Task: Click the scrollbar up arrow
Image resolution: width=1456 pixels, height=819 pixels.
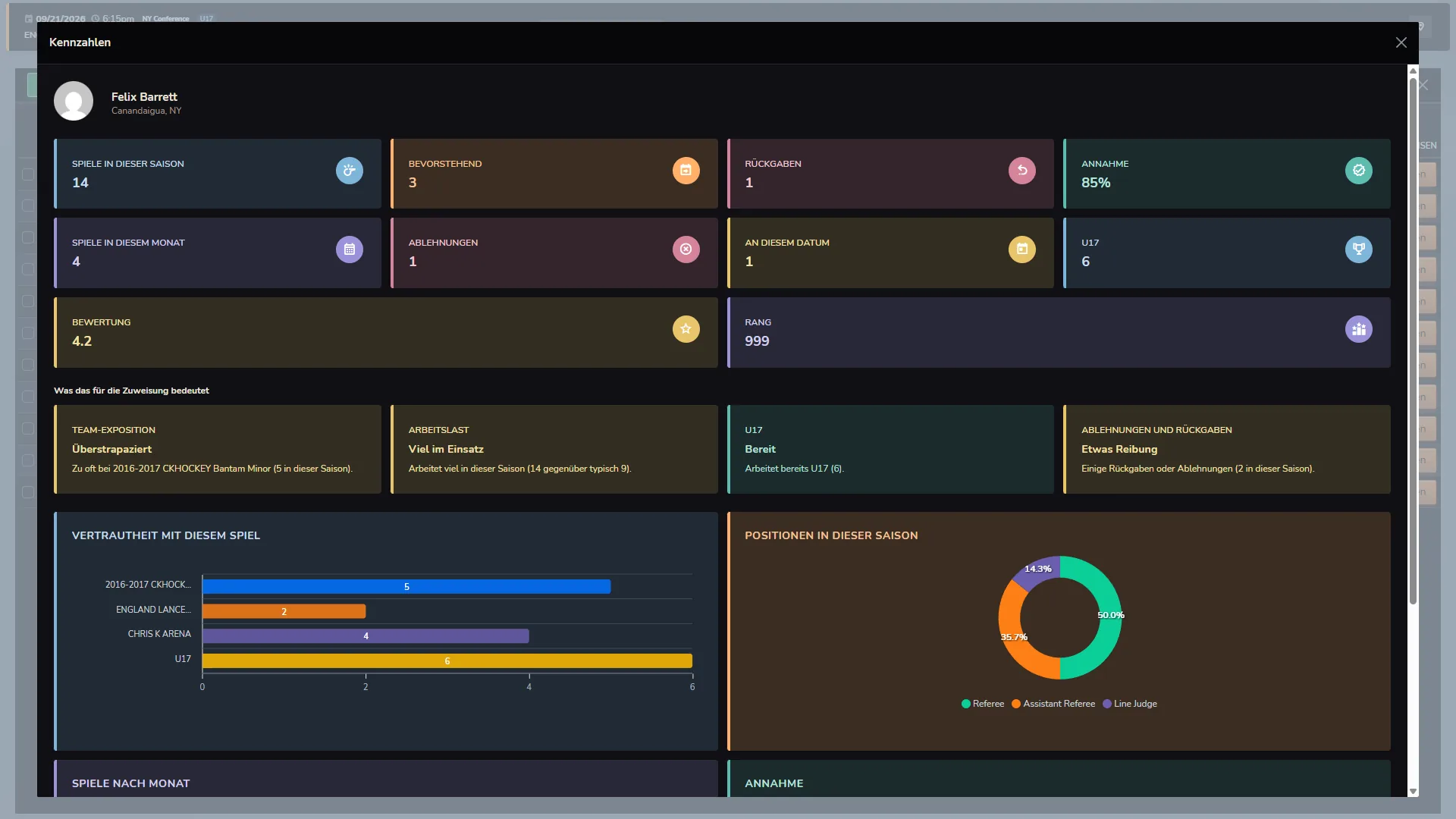Action: coord(1413,71)
